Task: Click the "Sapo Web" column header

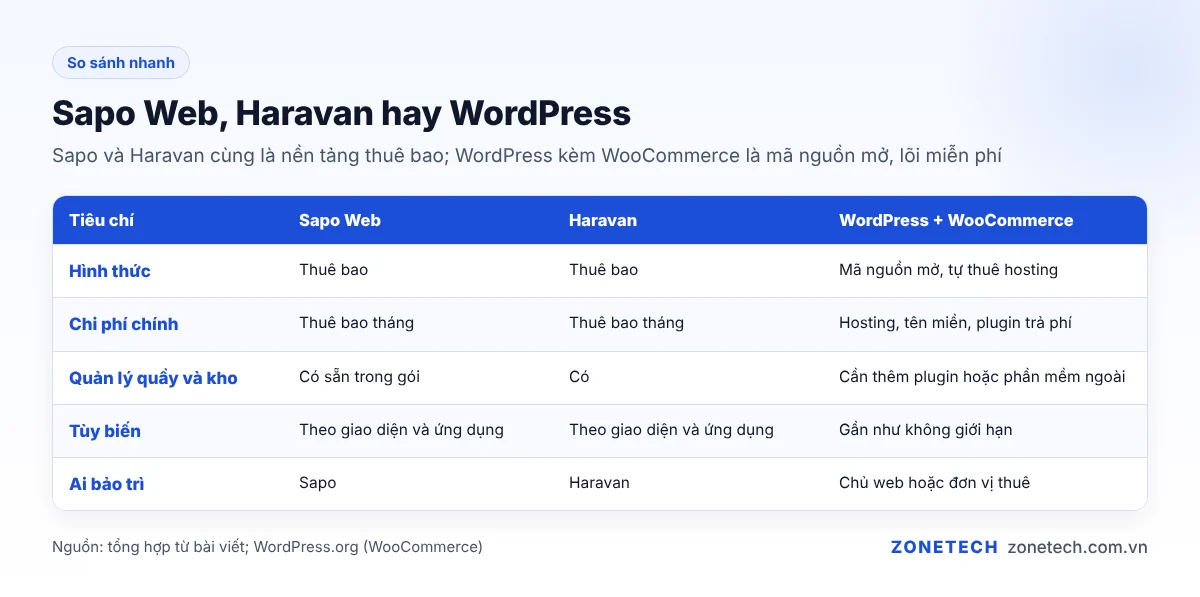Action: (340, 220)
